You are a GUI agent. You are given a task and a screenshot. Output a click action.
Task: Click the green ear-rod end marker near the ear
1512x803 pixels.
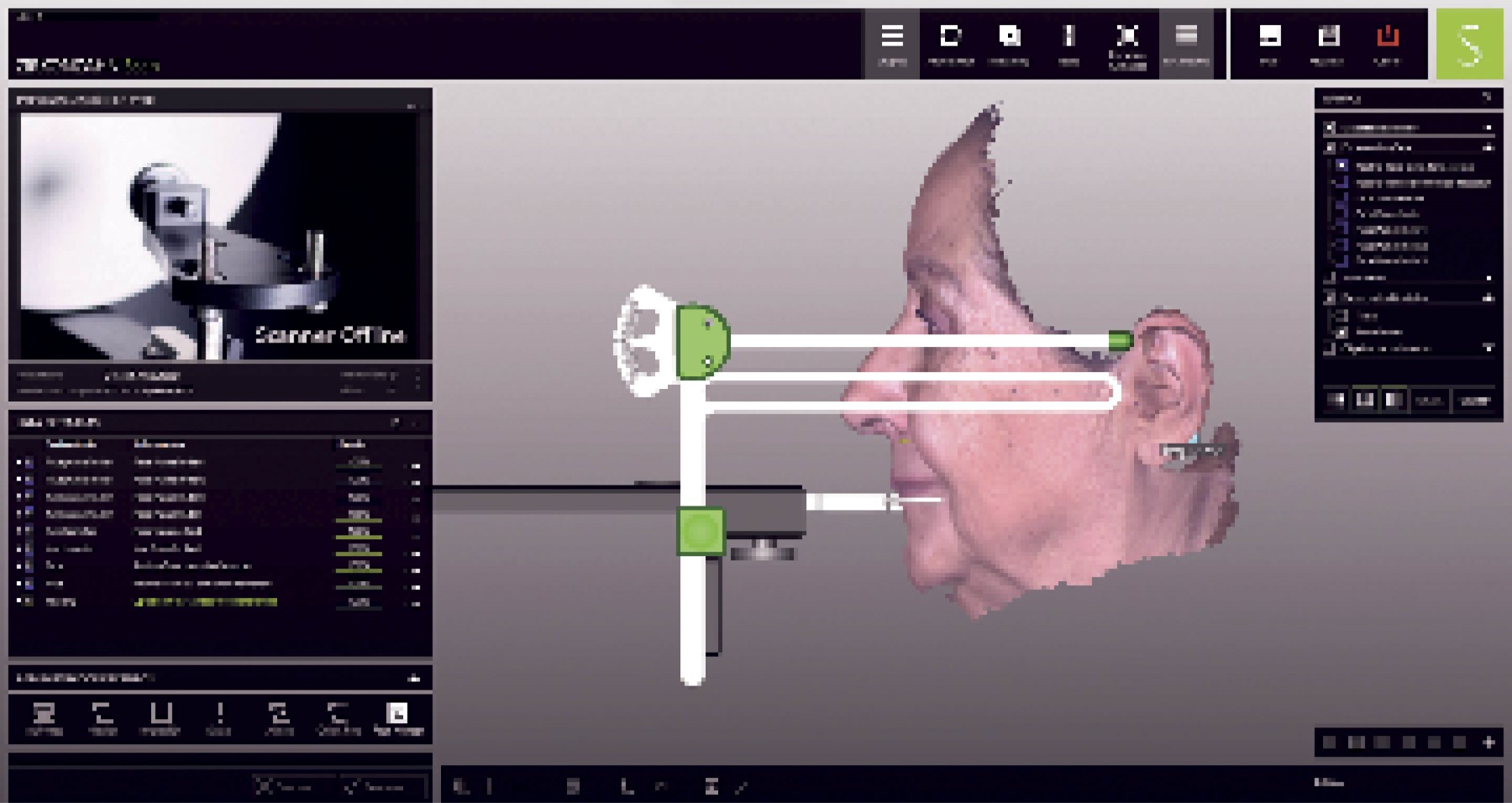click(1120, 340)
